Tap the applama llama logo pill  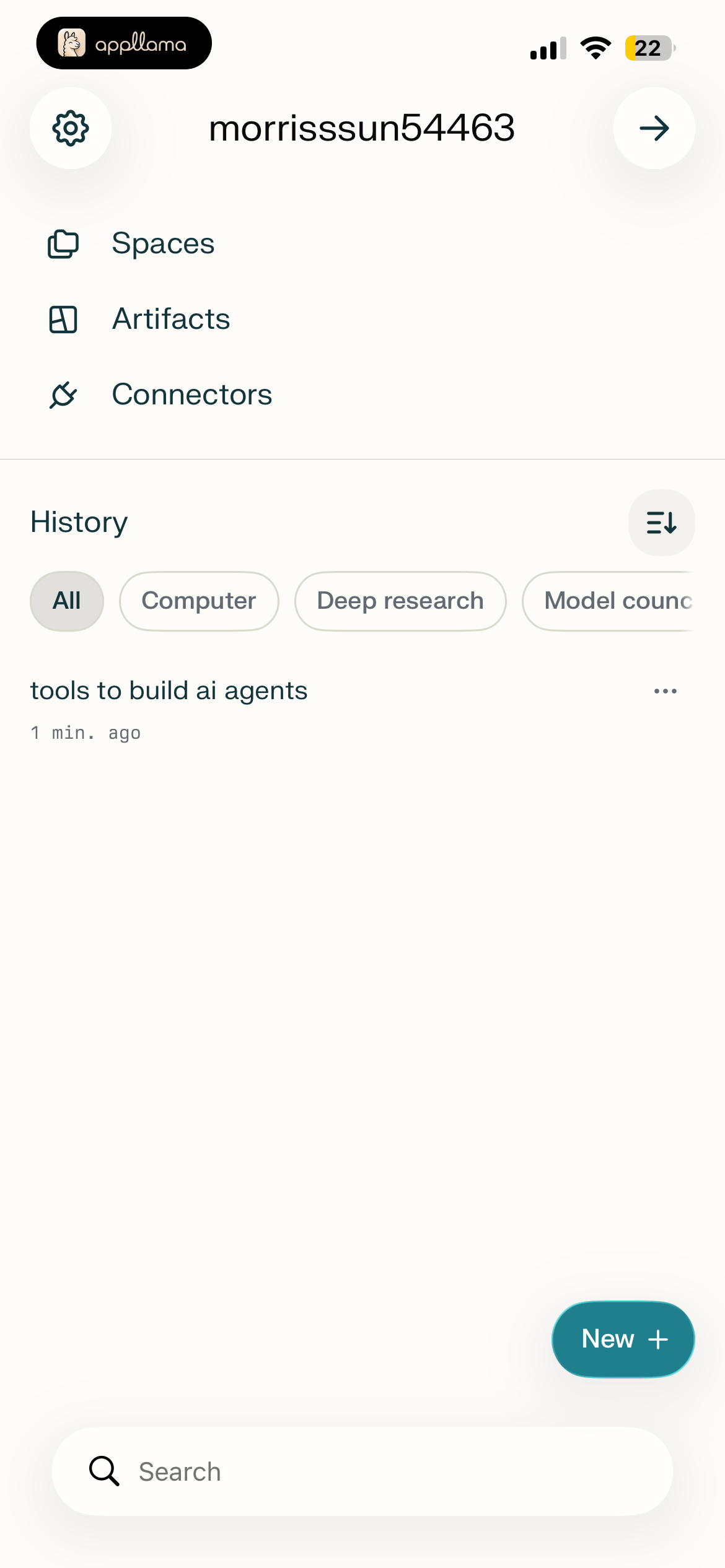[124, 43]
